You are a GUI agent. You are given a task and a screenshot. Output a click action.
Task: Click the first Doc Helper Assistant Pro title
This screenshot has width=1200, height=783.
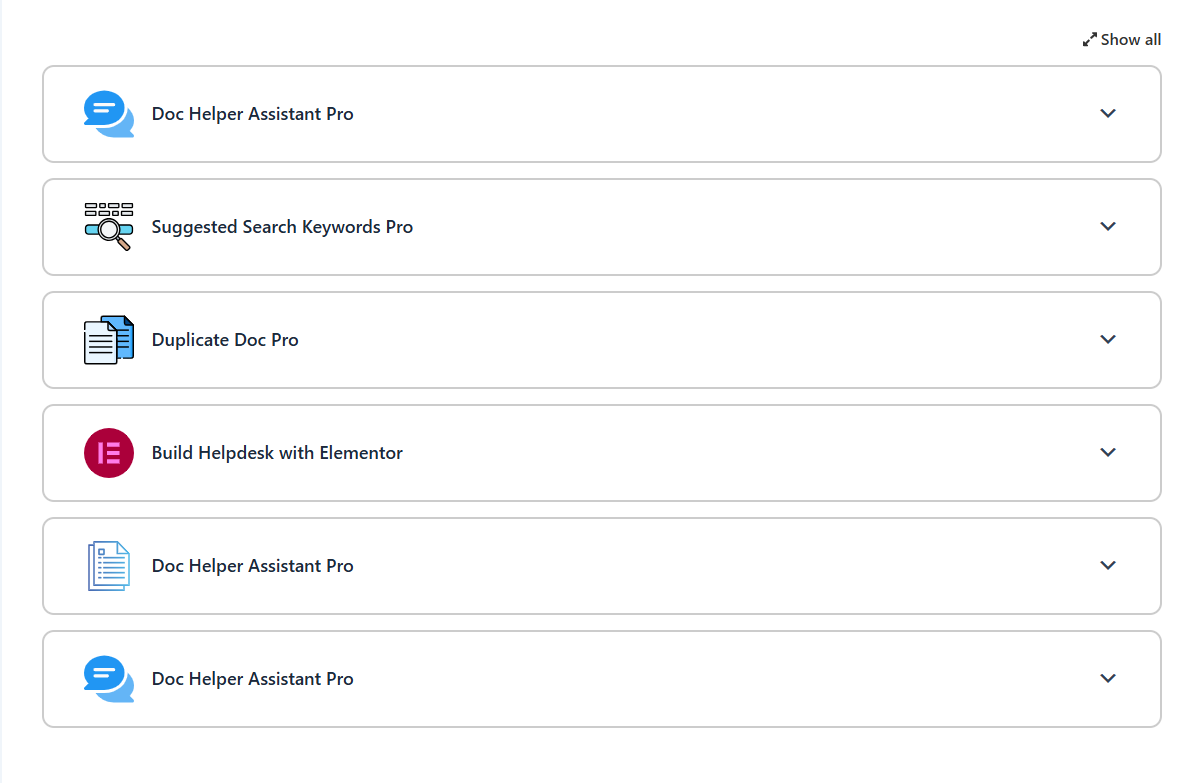(x=252, y=114)
